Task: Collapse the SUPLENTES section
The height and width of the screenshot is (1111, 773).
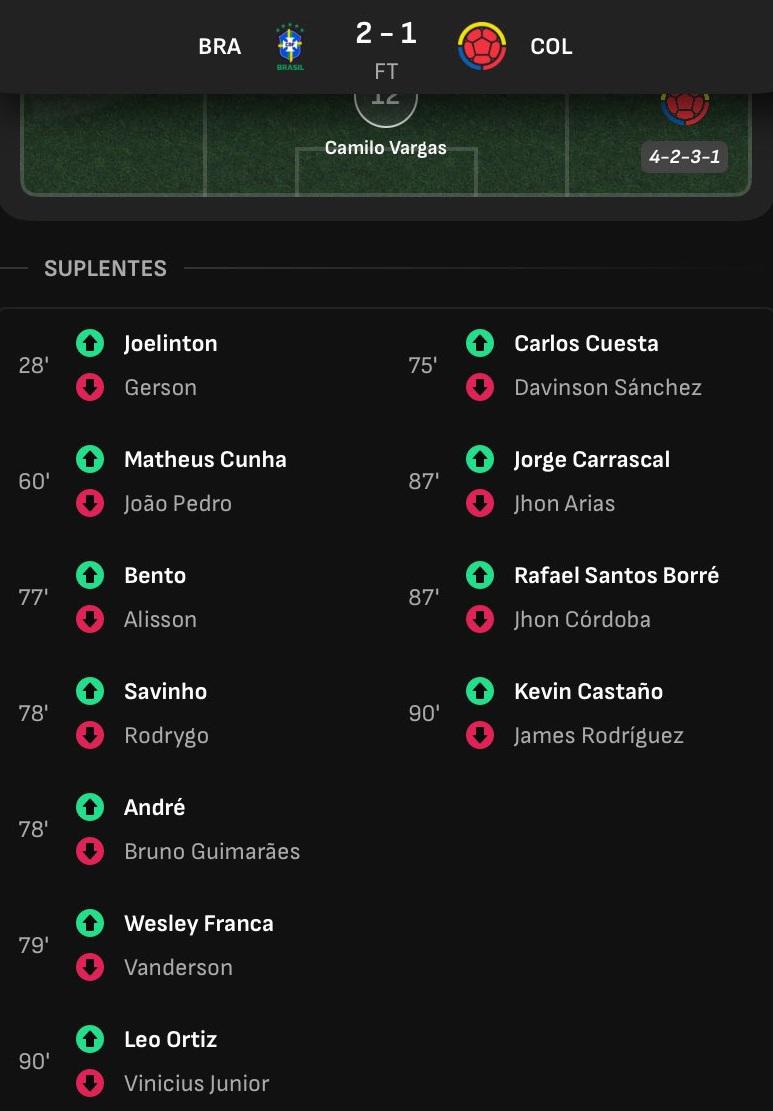Action: [105, 268]
